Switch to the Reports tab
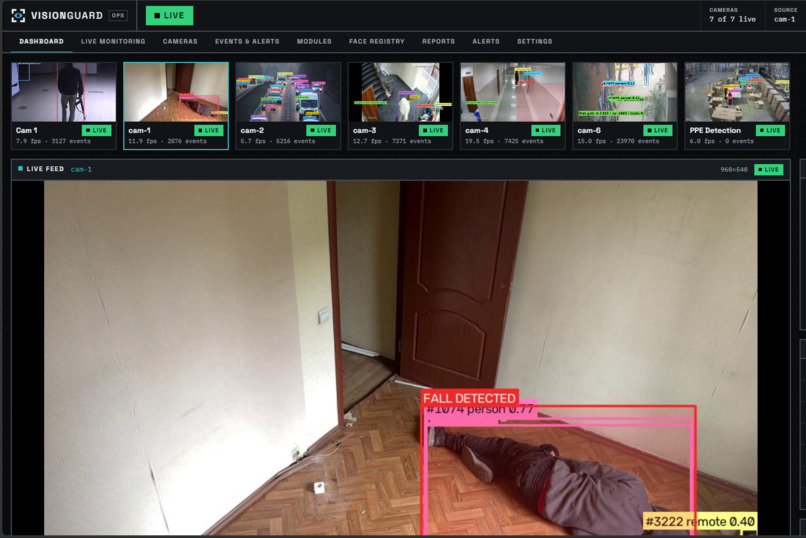806x538 pixels. click(438, 42)
